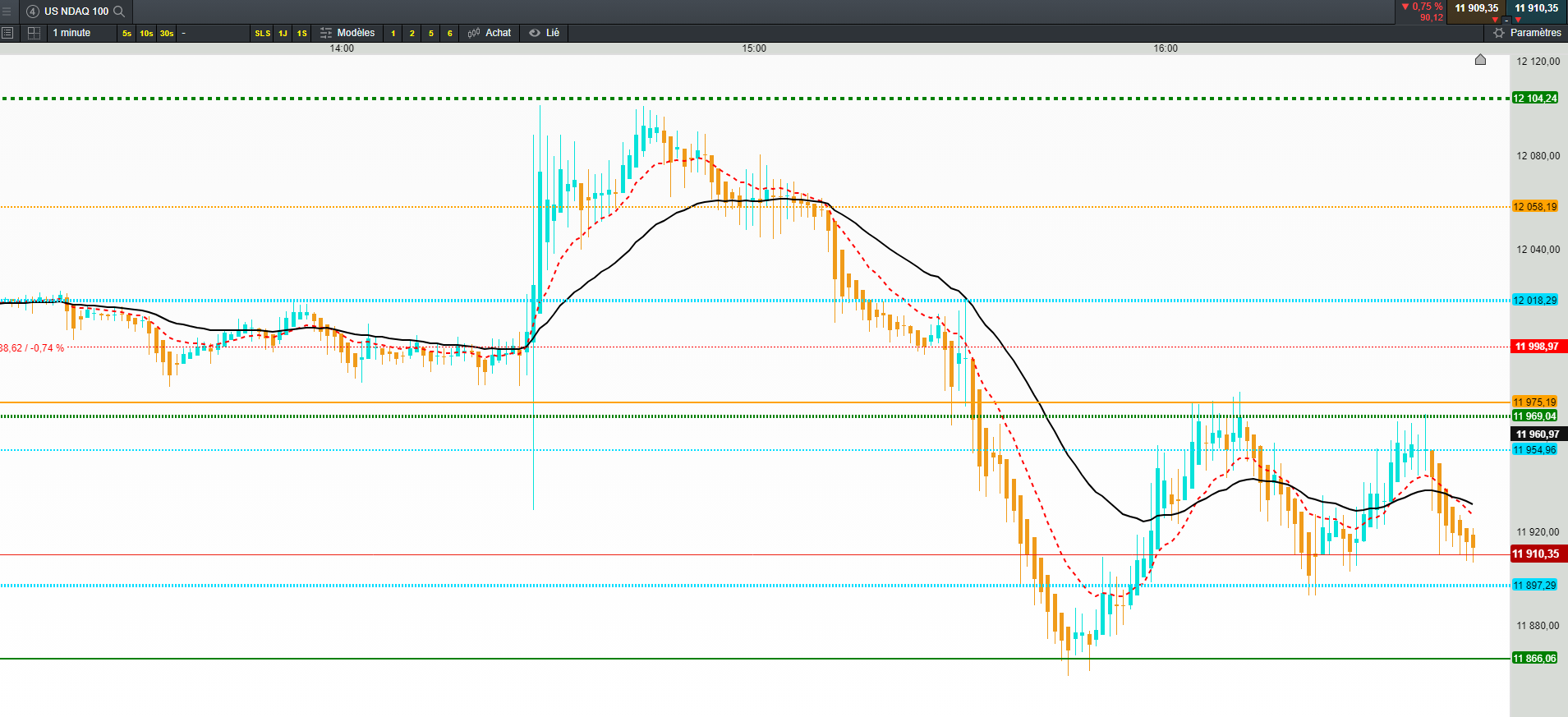Image resolution: width=1568 pixels, height=717 pixels.
Task: Open the list panel icon in toolbar
Action: tap(7, 33)
